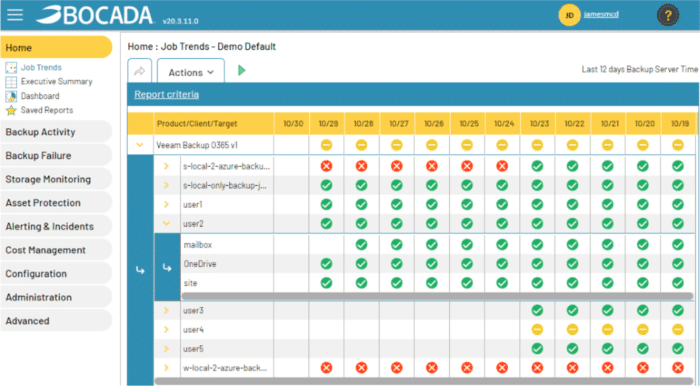700x387 pixels.
Task: Click partial status for Veeam Backup on 10/29
Action: pyautogui.click(x=326, y=145)
